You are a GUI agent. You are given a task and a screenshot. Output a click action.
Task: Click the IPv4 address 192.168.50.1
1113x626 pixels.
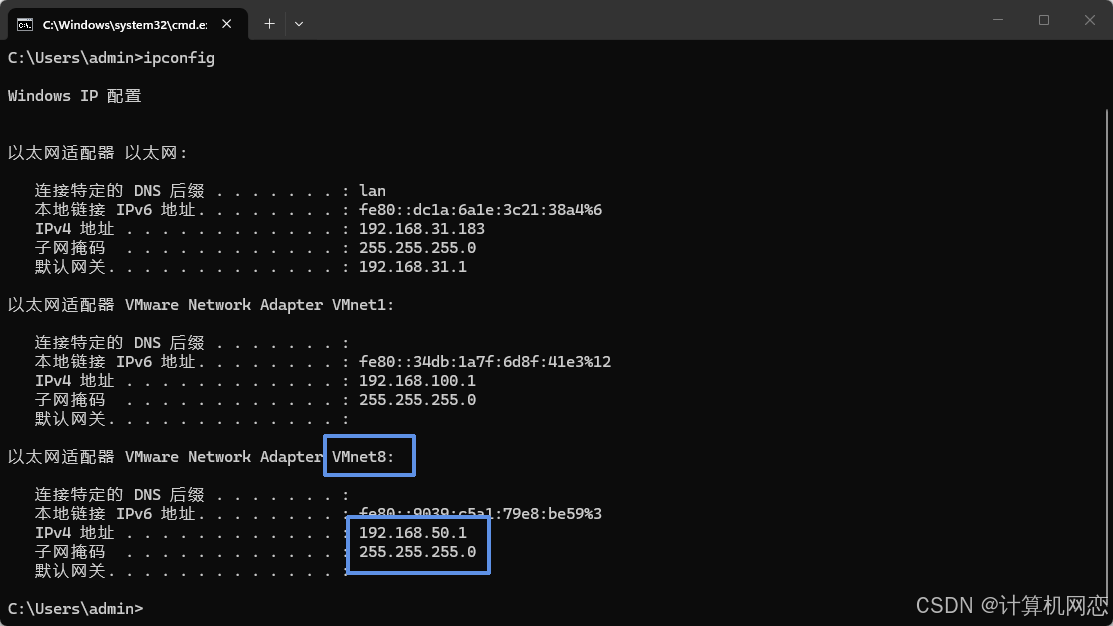click(x=412, y=533)
